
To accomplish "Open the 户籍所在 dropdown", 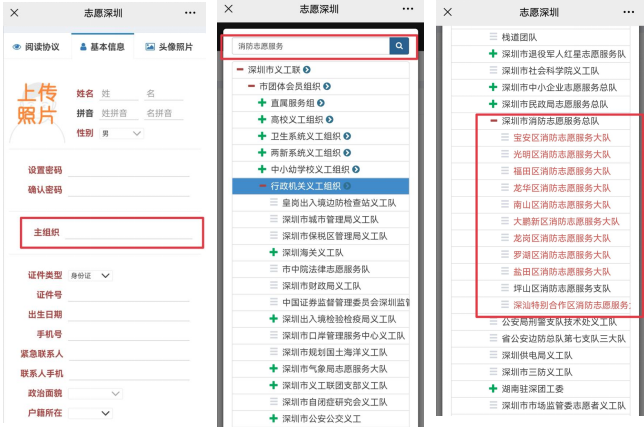I will pos(94,412).
